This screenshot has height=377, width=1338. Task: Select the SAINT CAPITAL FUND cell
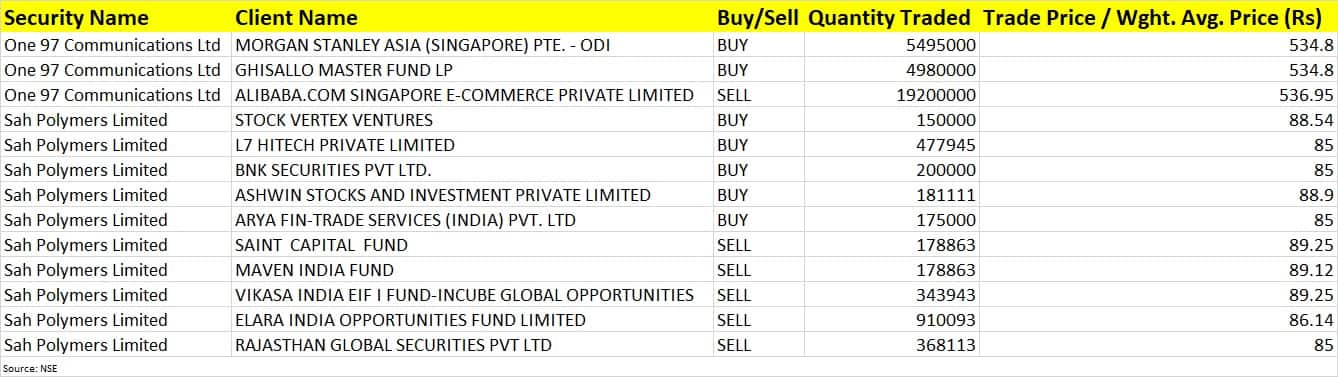click(472, 245)
